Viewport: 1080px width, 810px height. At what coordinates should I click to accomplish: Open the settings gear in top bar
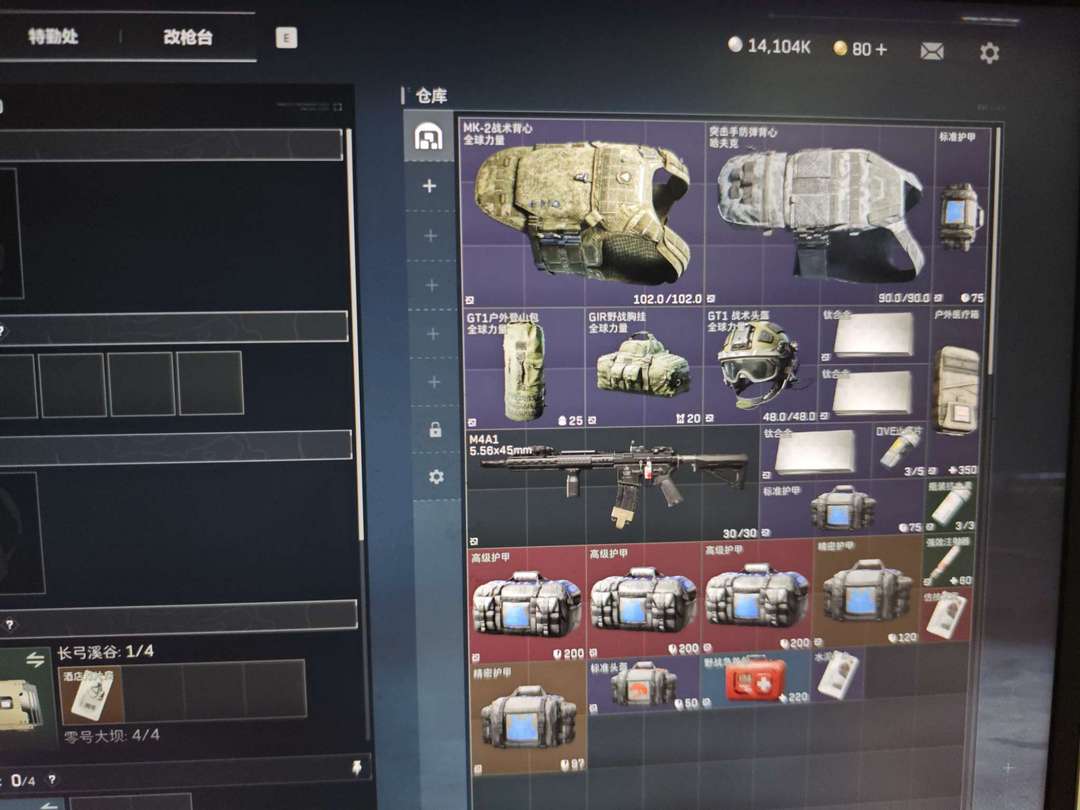pos(989,52)
